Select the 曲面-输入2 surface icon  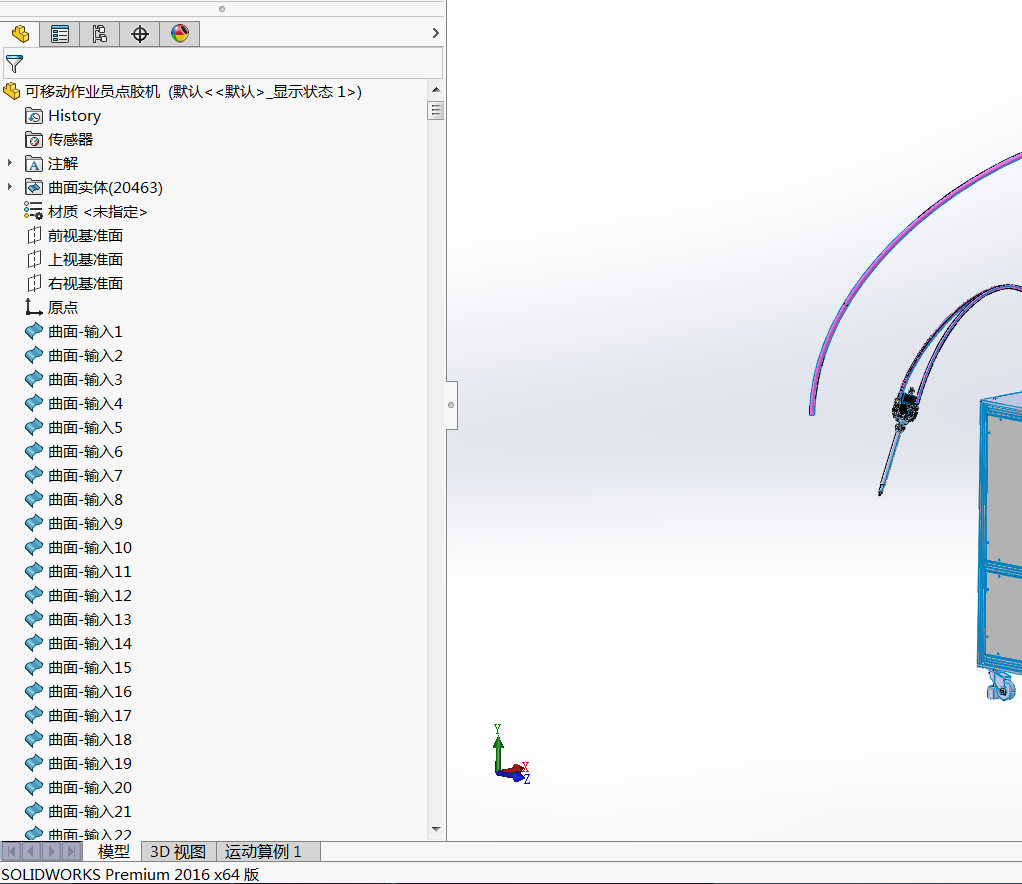point(34,355)
